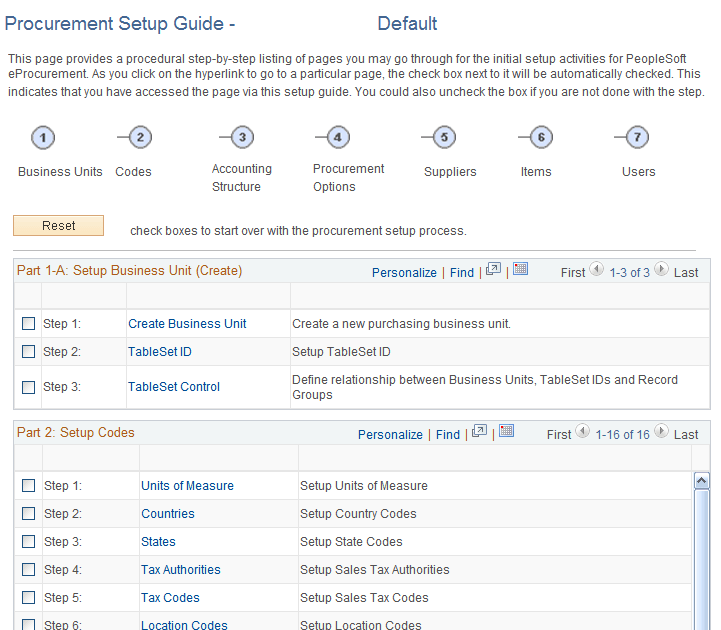Show next rows arrow in Part 2
This screenshot has height=630, width=721.
(x=661, y=430)
